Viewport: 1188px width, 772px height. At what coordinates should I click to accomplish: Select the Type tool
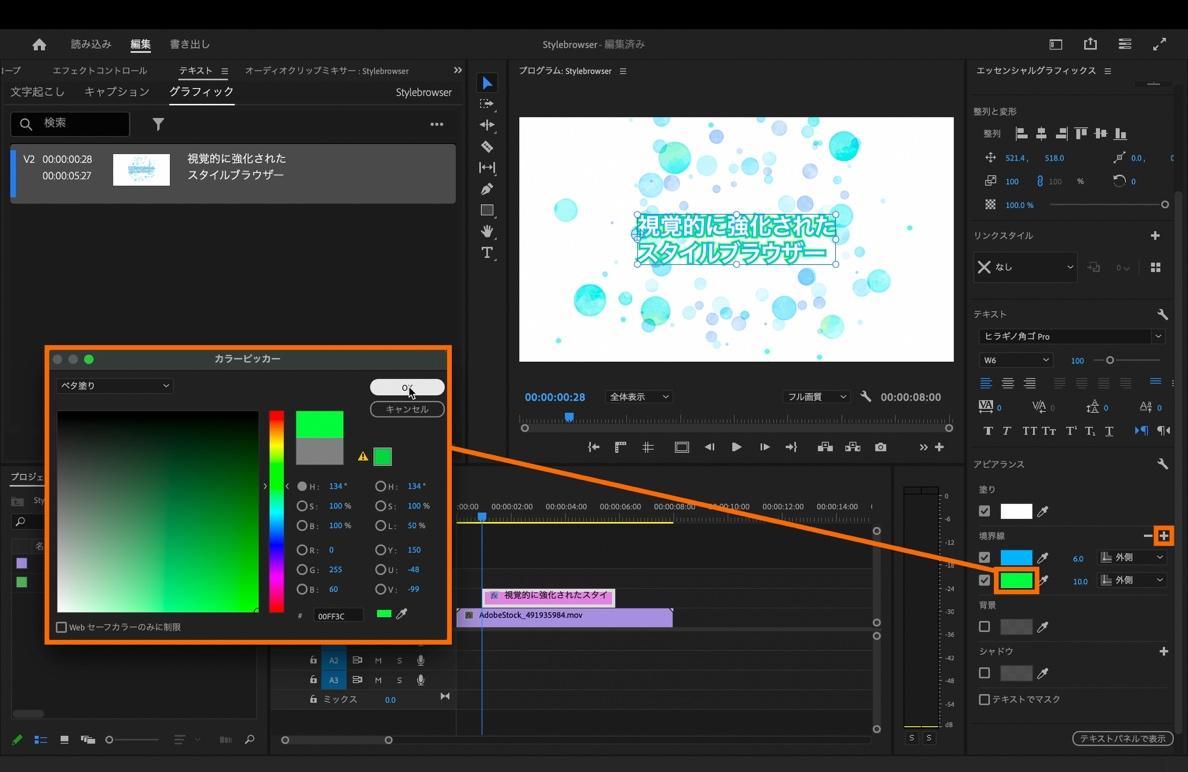tap(487, 252)
